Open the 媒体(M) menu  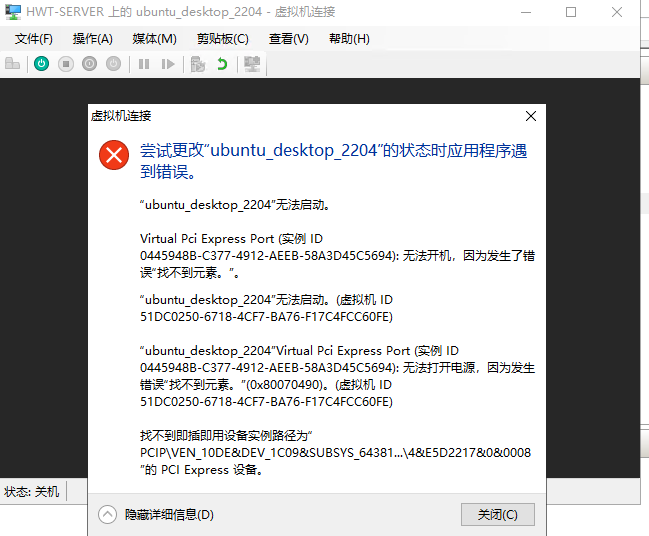pyautogui.click(x=154, y=39)
